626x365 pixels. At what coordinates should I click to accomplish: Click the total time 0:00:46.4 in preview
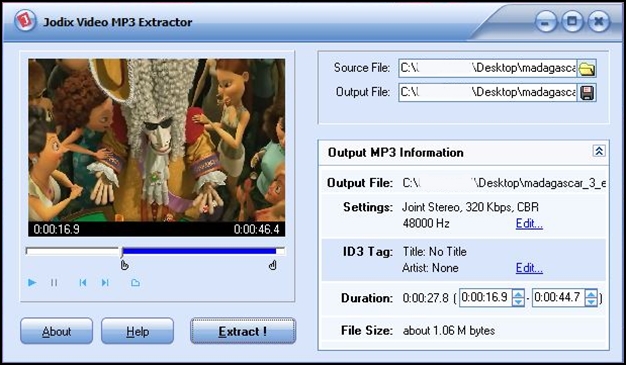[x=256, y=229]
